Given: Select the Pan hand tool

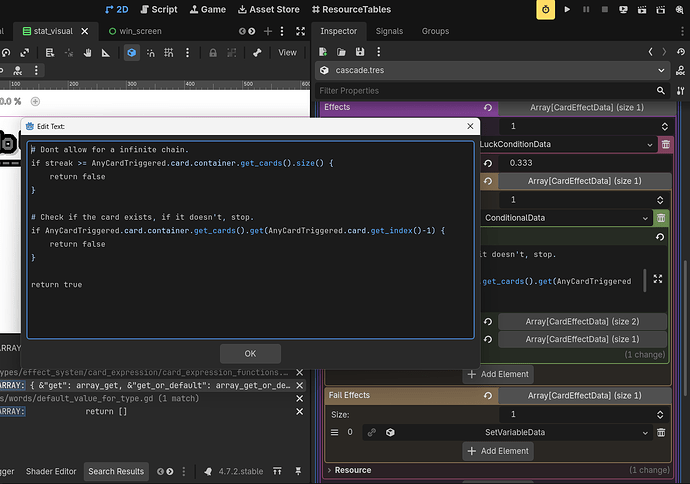Looking at the screenshot, I should click(x=87, y=53).
